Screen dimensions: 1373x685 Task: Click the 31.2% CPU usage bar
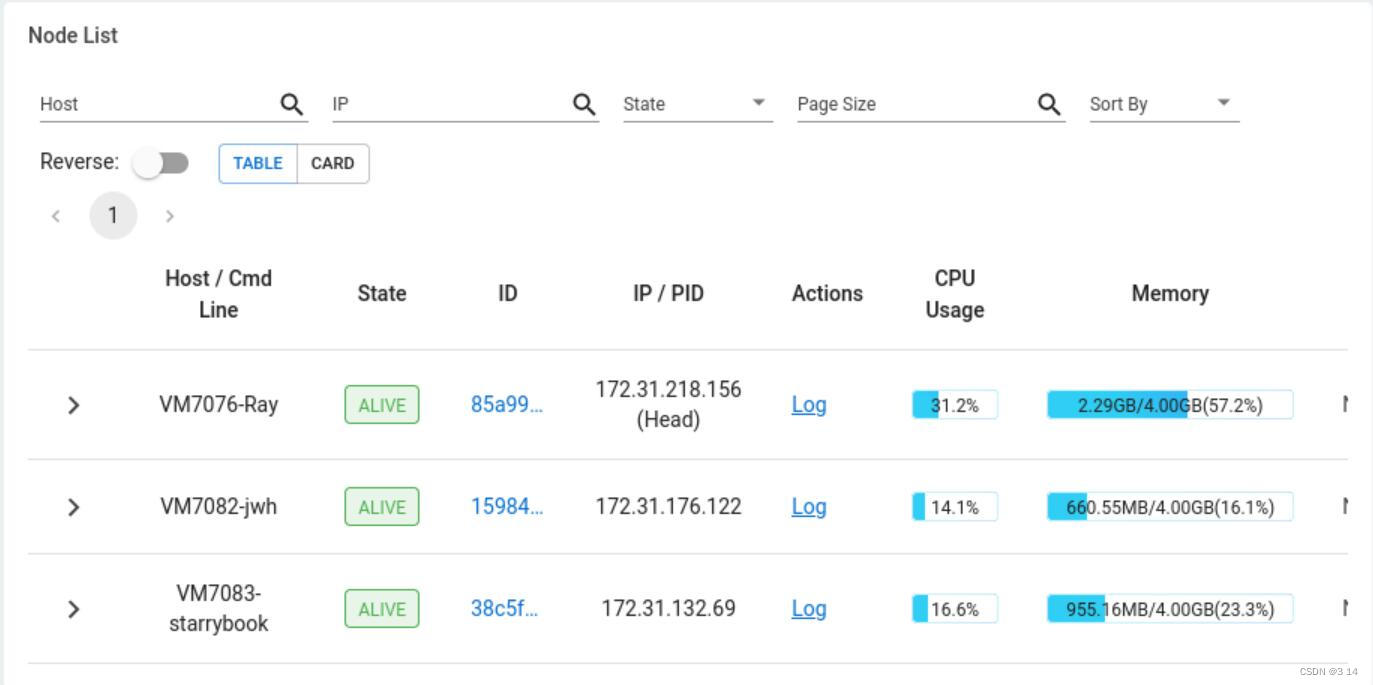[x=953, y=405]
